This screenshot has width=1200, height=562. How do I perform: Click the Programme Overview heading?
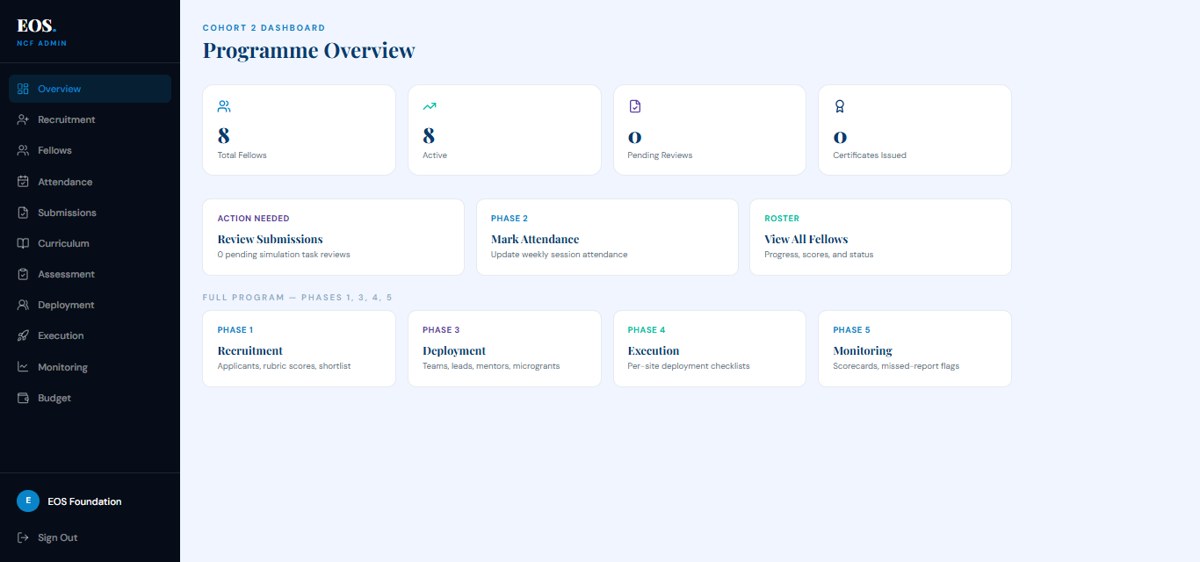[309, 50]
